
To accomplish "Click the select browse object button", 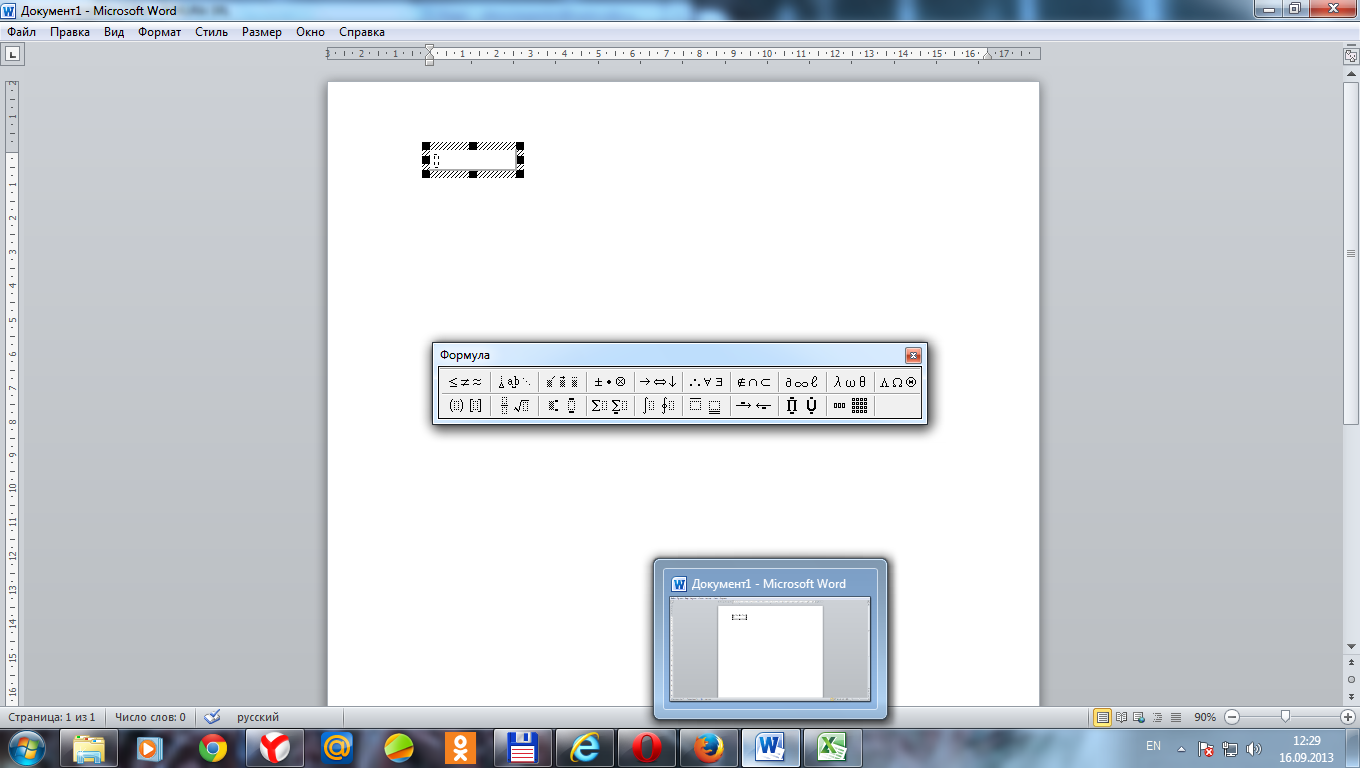I will click(x=1351, y=679).
